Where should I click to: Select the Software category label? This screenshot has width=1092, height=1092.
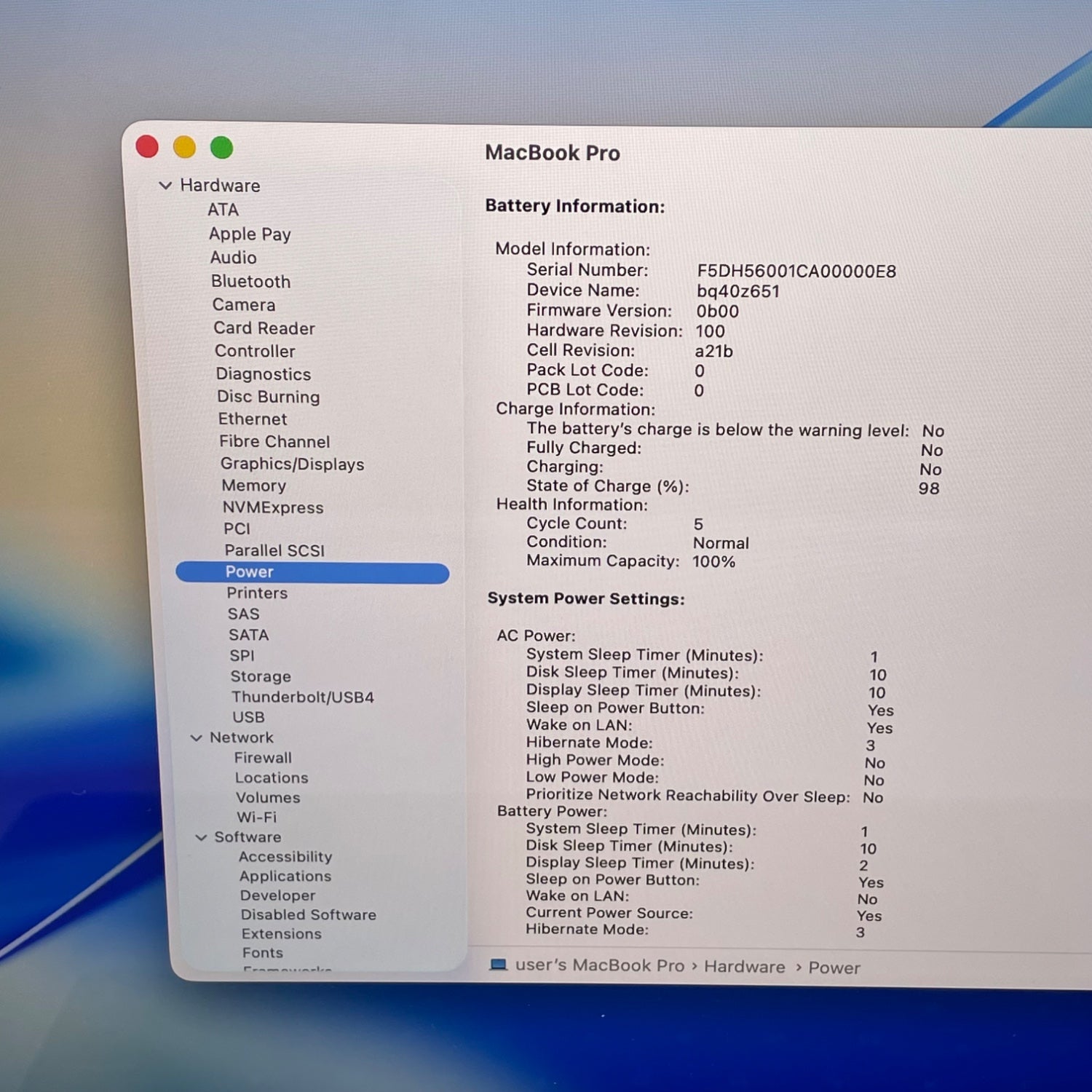[248, 837]
